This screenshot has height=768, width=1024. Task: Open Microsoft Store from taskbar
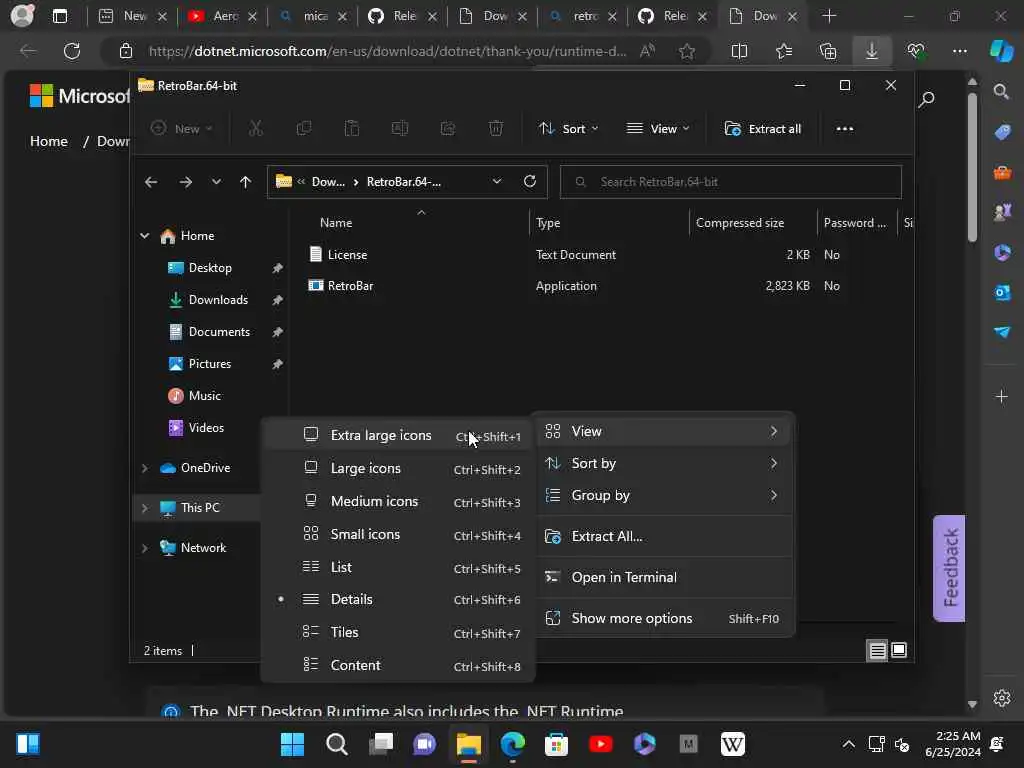point(556,744)
